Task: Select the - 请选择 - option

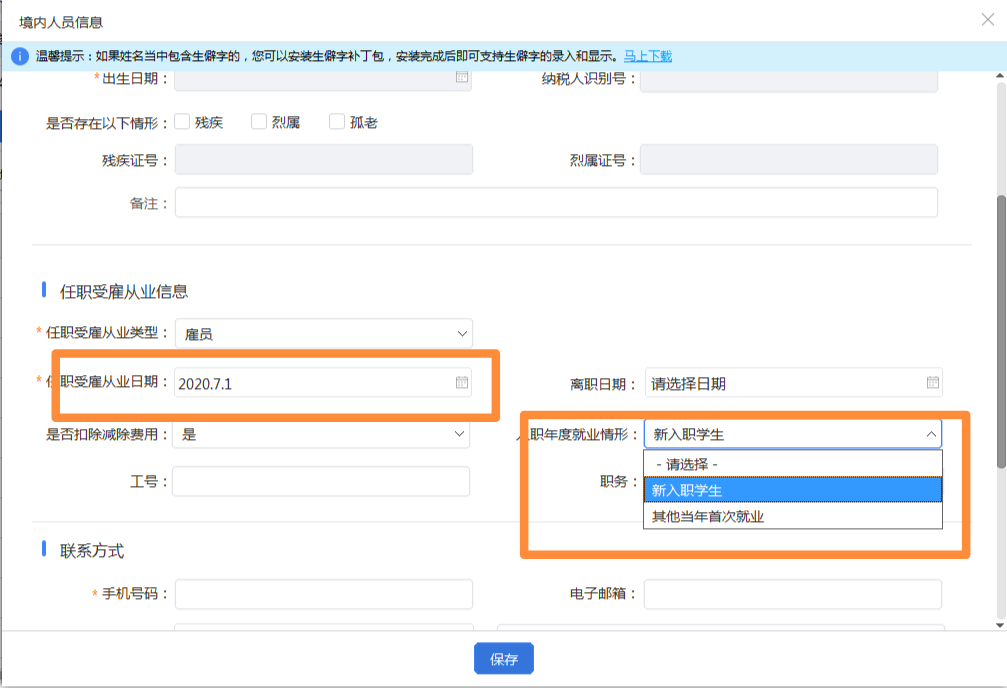Action: [x=793, y=464]
